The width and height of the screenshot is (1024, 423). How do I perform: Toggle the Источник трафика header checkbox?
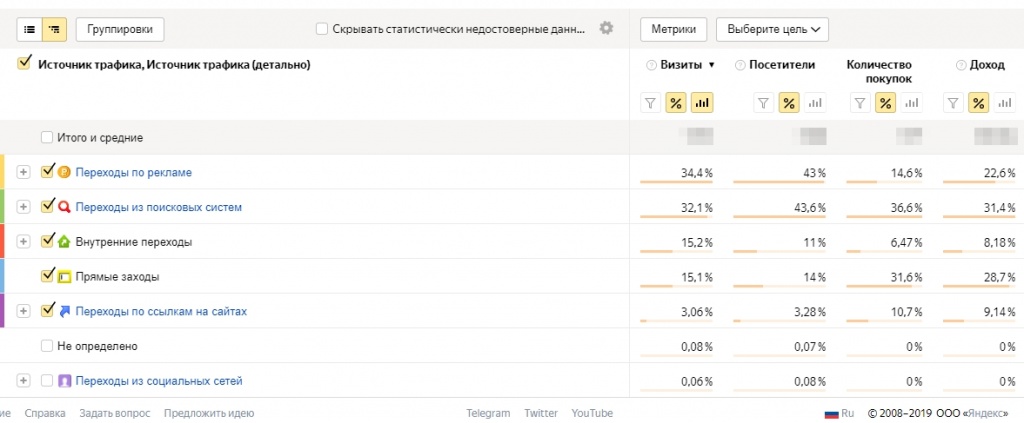tap(24, 63)
